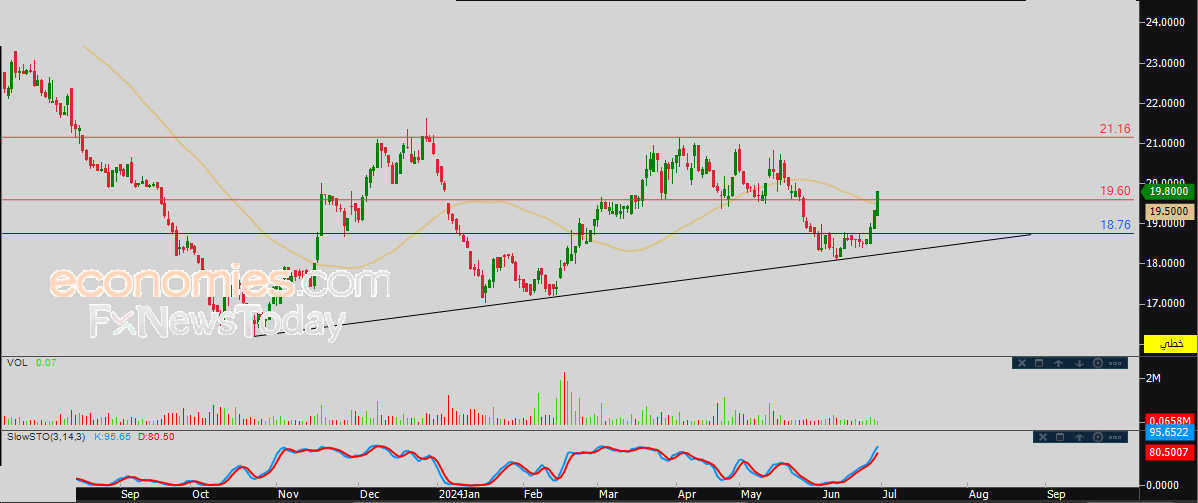Click the SlowSTO(3,14,3) indicator title

(x=46, y=436)
